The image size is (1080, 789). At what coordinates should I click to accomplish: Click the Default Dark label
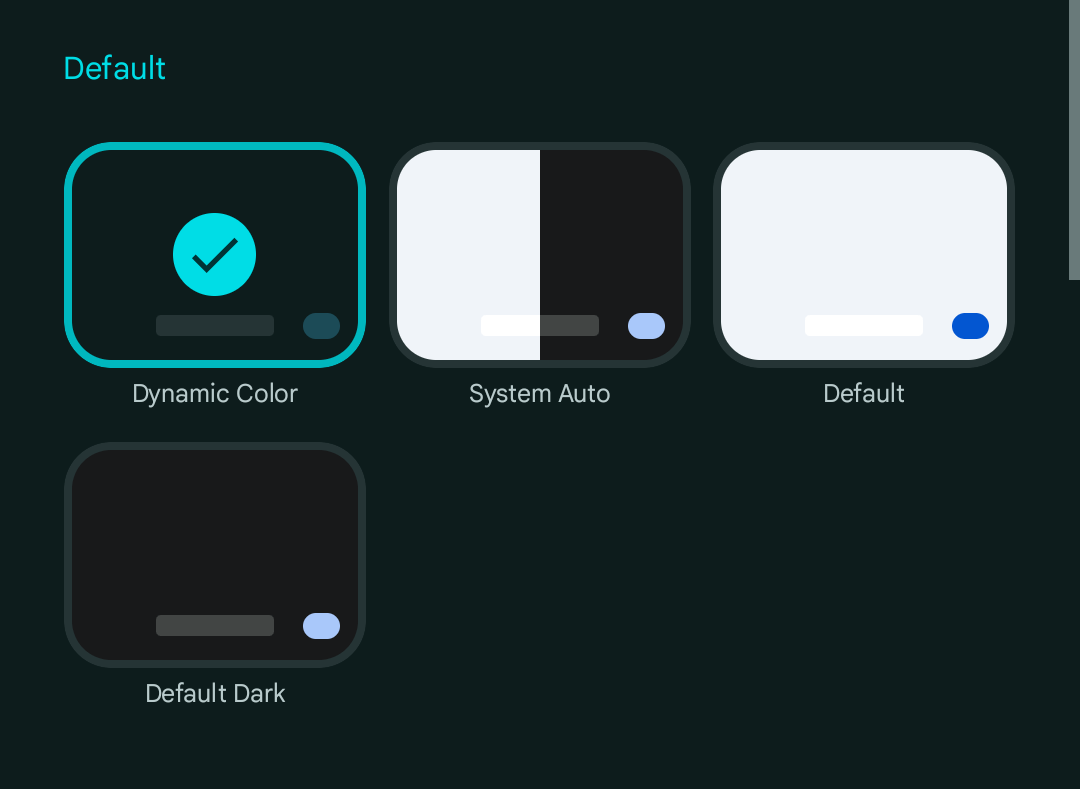click(215, 693)
